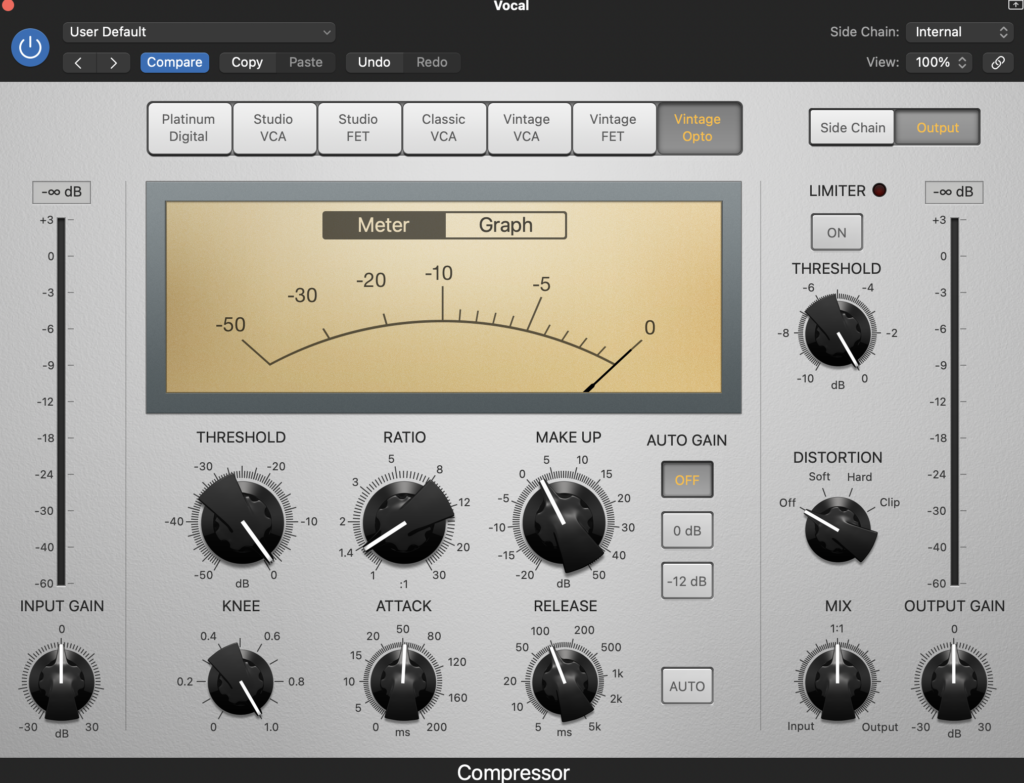
Task: Select the Vintage FET compressor model
Action: [x=612, y=128]
